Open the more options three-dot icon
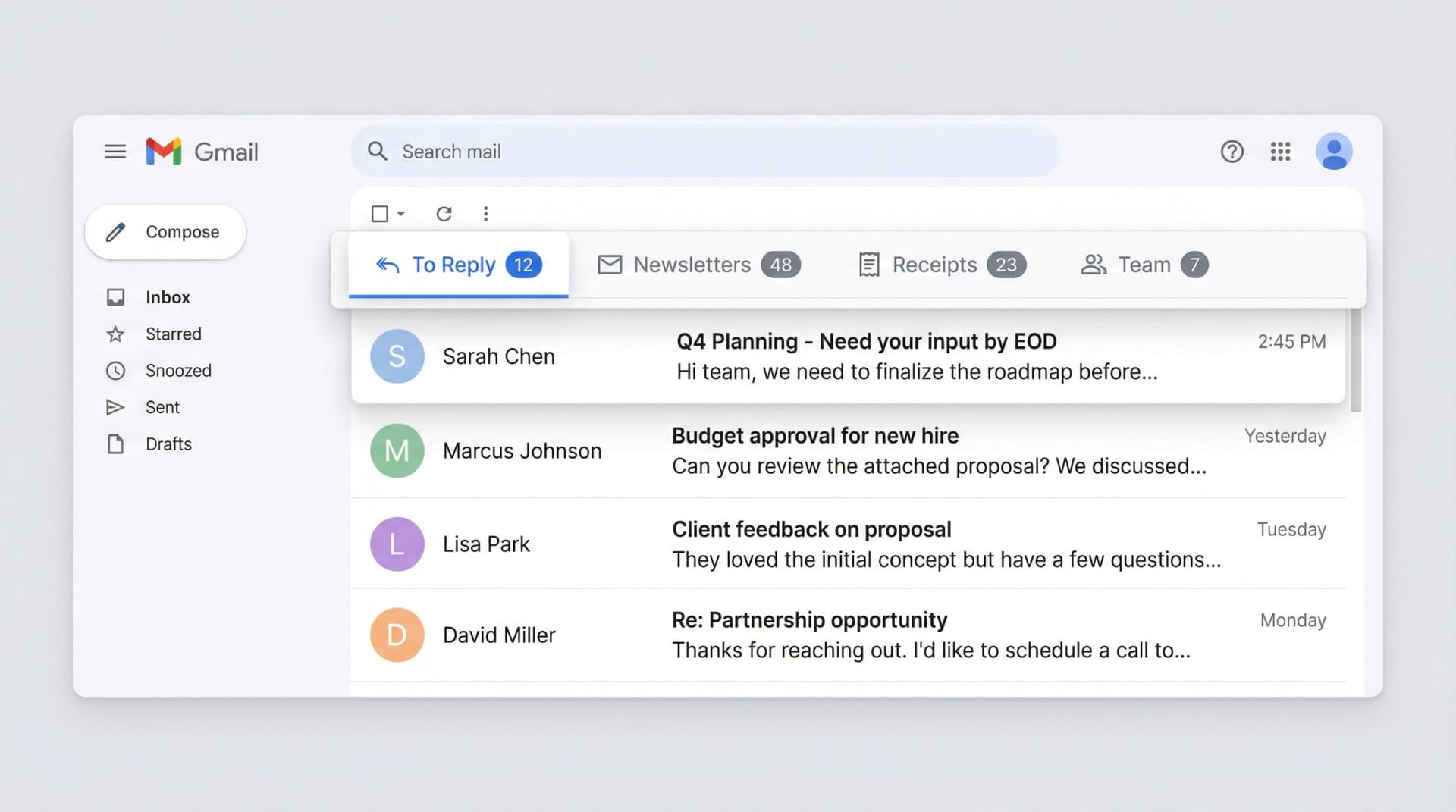The height and width of the screenshot is (812, 1456). [486, 214]
